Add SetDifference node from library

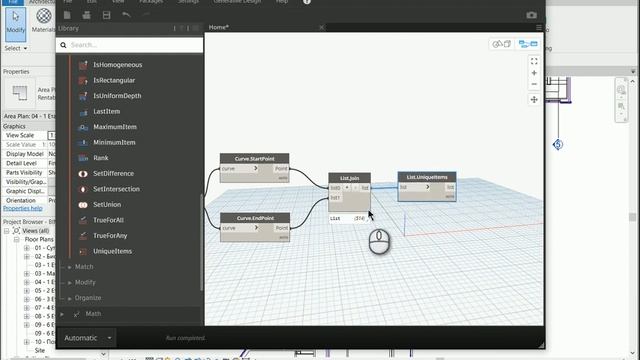point(113,173)
